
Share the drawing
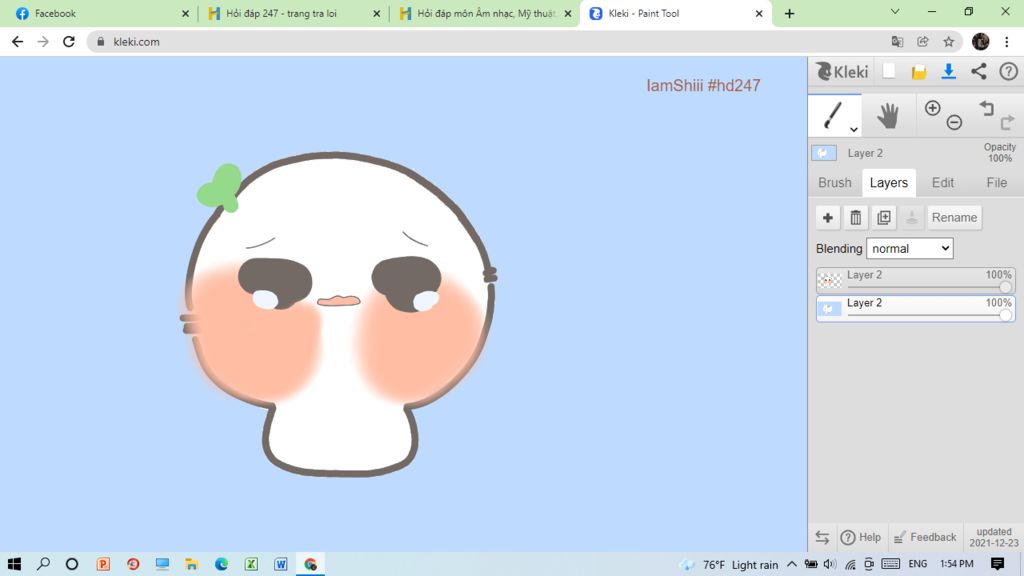978,71
